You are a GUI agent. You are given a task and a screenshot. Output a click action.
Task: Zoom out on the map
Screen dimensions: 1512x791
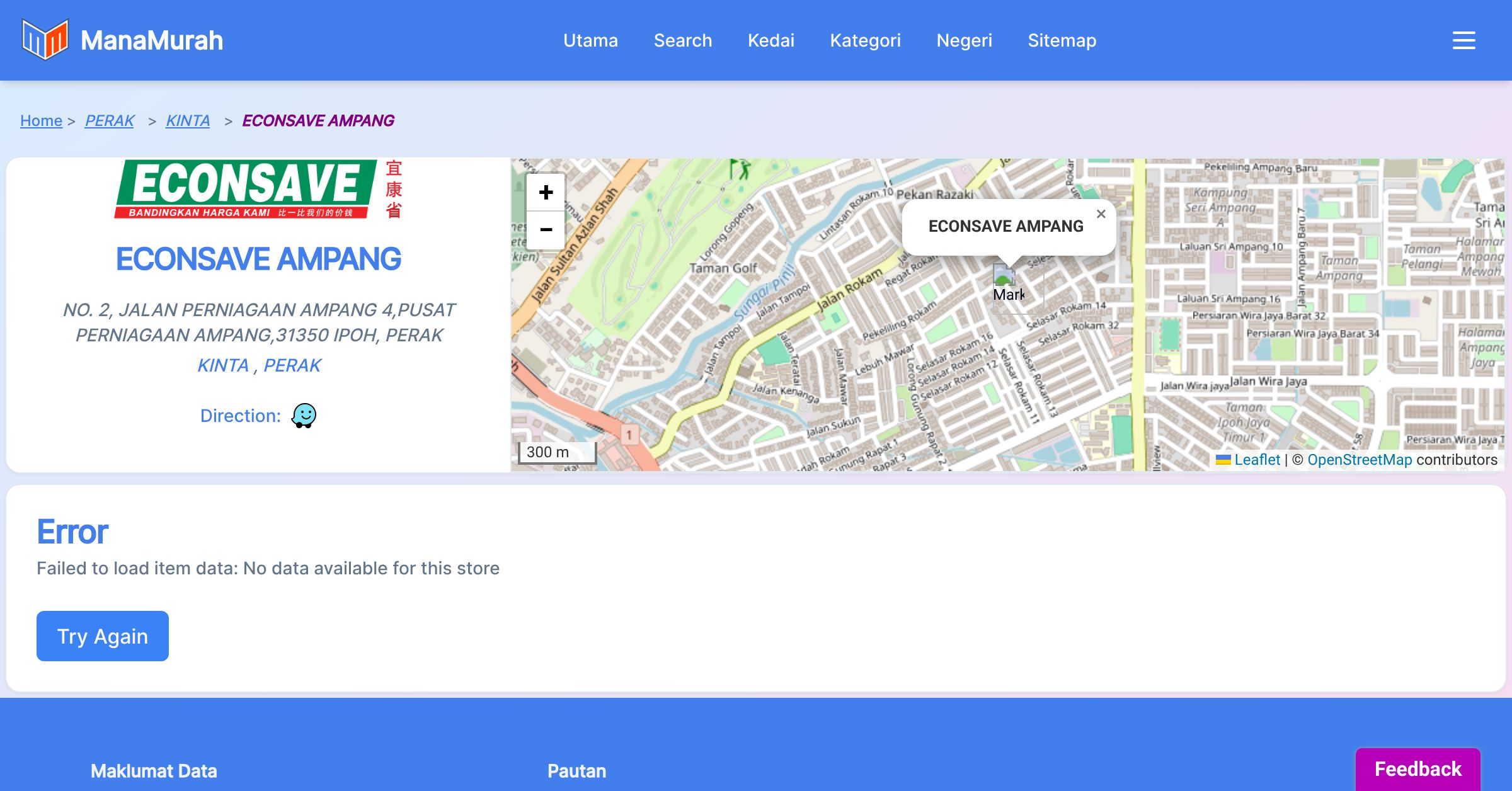click(x=546, y=230)
